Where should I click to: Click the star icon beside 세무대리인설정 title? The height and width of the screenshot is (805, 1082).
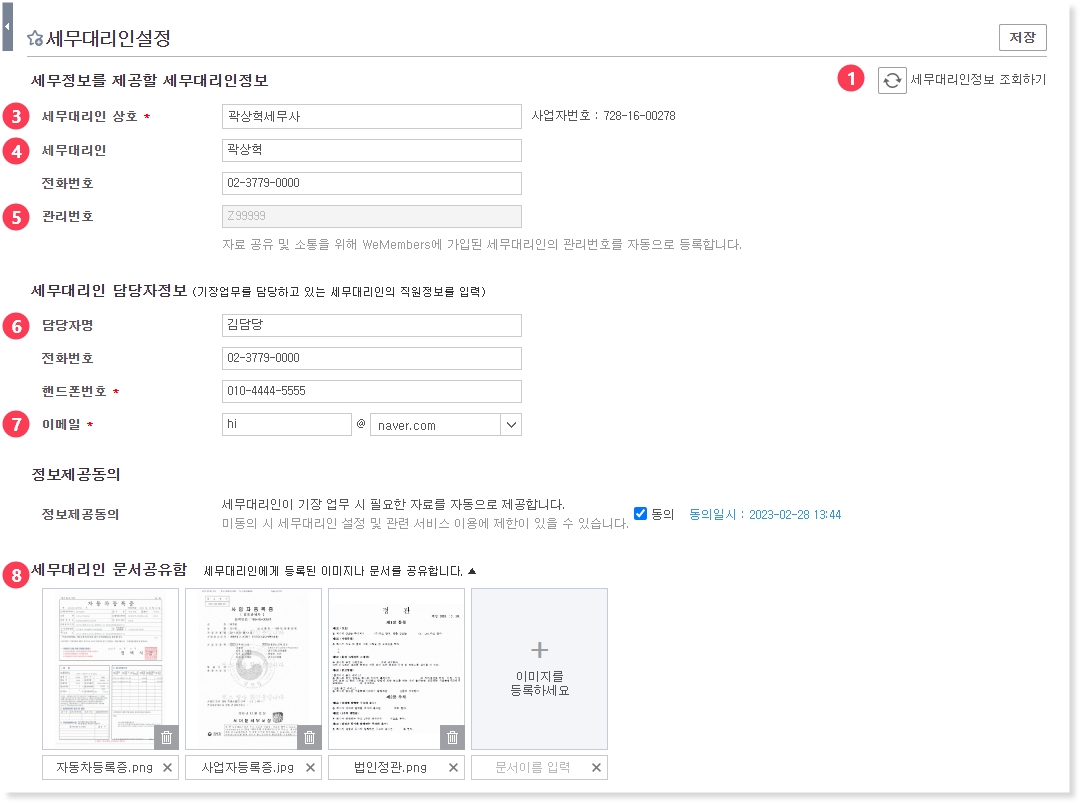click(35, 39)
